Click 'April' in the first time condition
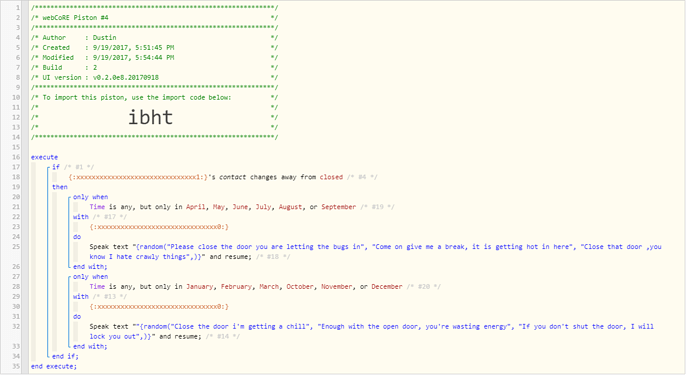This screenshot has width=690, height=378. tap(195, 207)
